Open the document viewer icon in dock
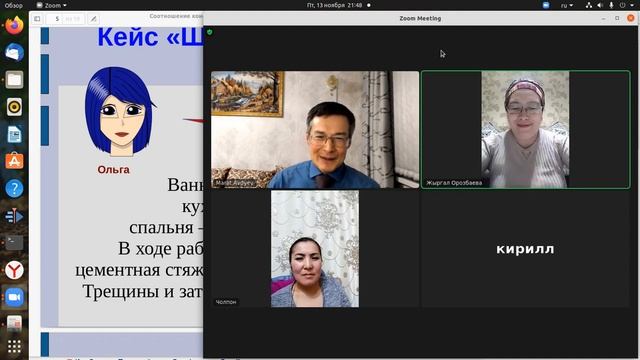The height and width of the screenshot is (360, 640). tap(14, 323)
